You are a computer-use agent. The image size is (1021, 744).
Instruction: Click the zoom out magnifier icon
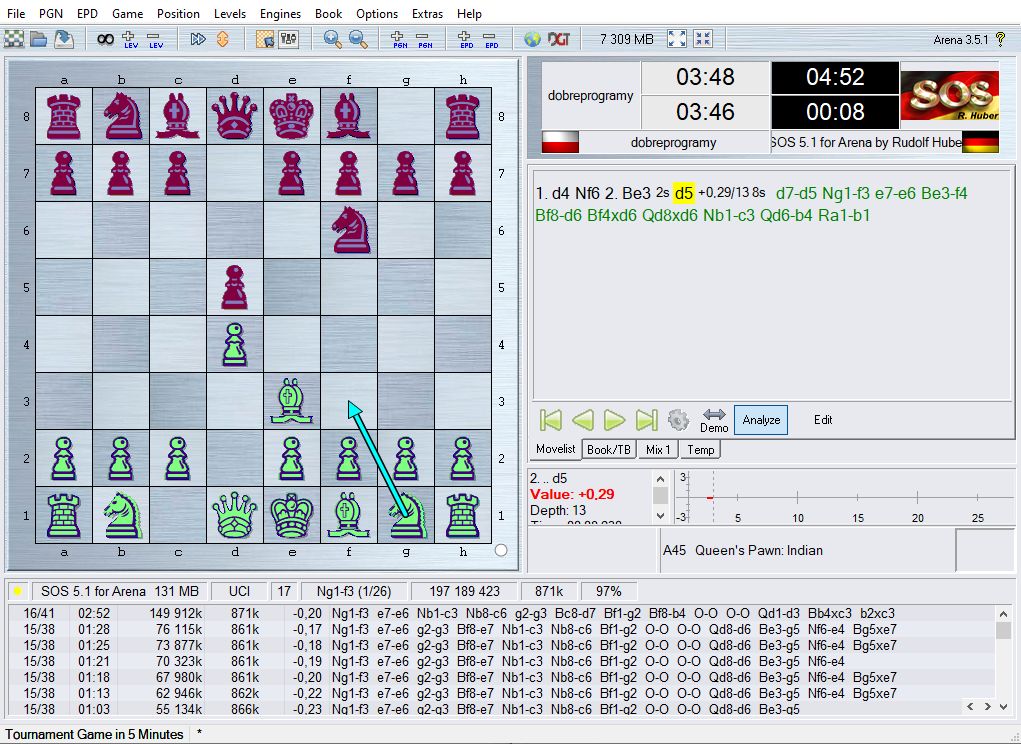pyautogui.click(x=358, y=40)
